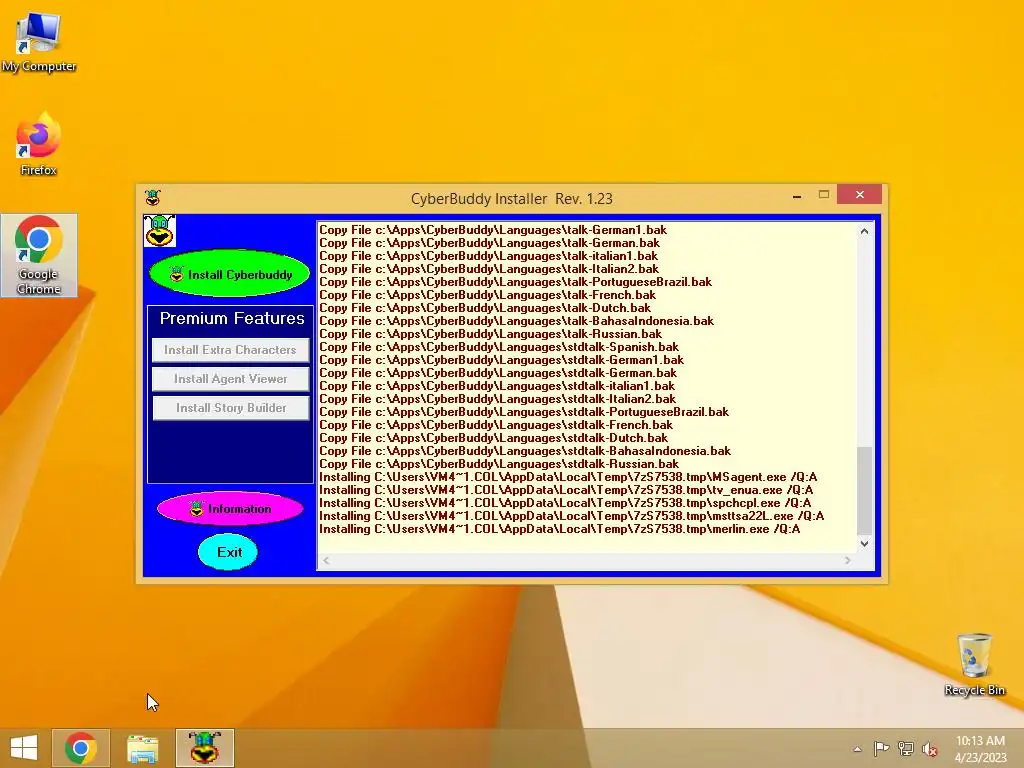Click Install Agent Viewer button
1024x768 pixels.
click(231, 379)
